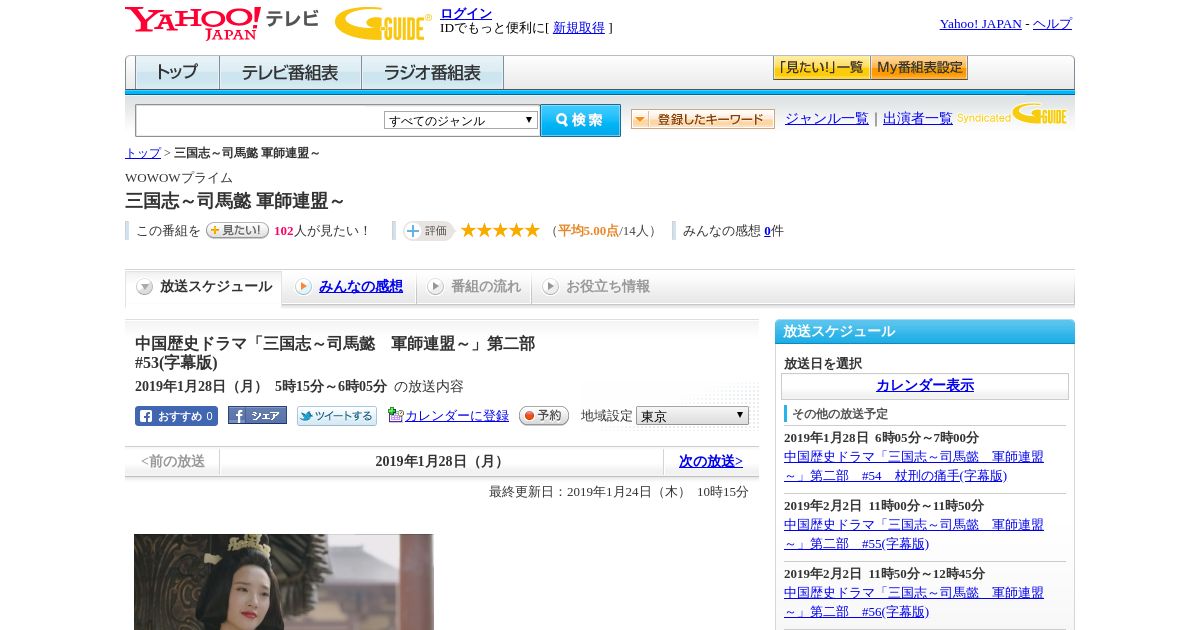Click the Facebook おすすめ button
Image resolution: width=1200 pixels, height=630 pixels.
click(x=176, y=416)
